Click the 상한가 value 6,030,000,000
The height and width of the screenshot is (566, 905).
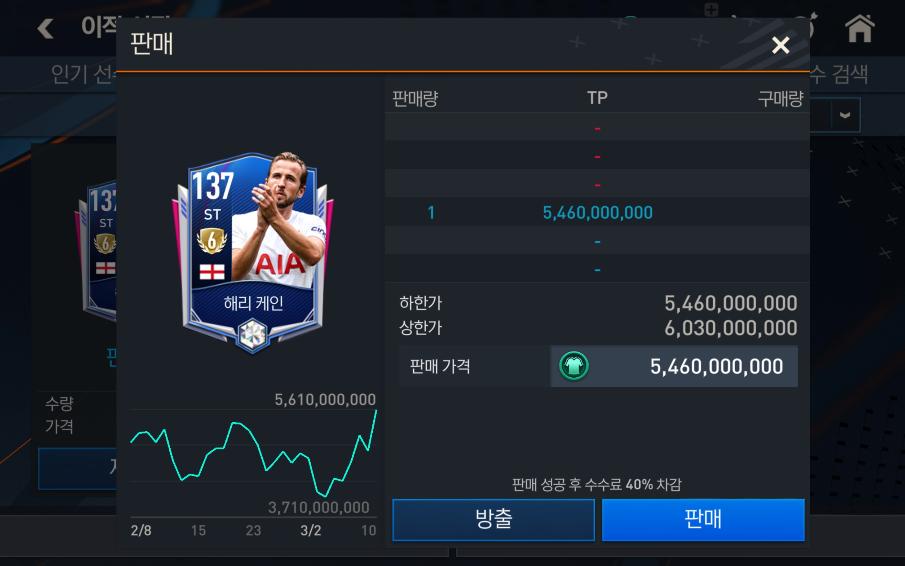(731, 328)
